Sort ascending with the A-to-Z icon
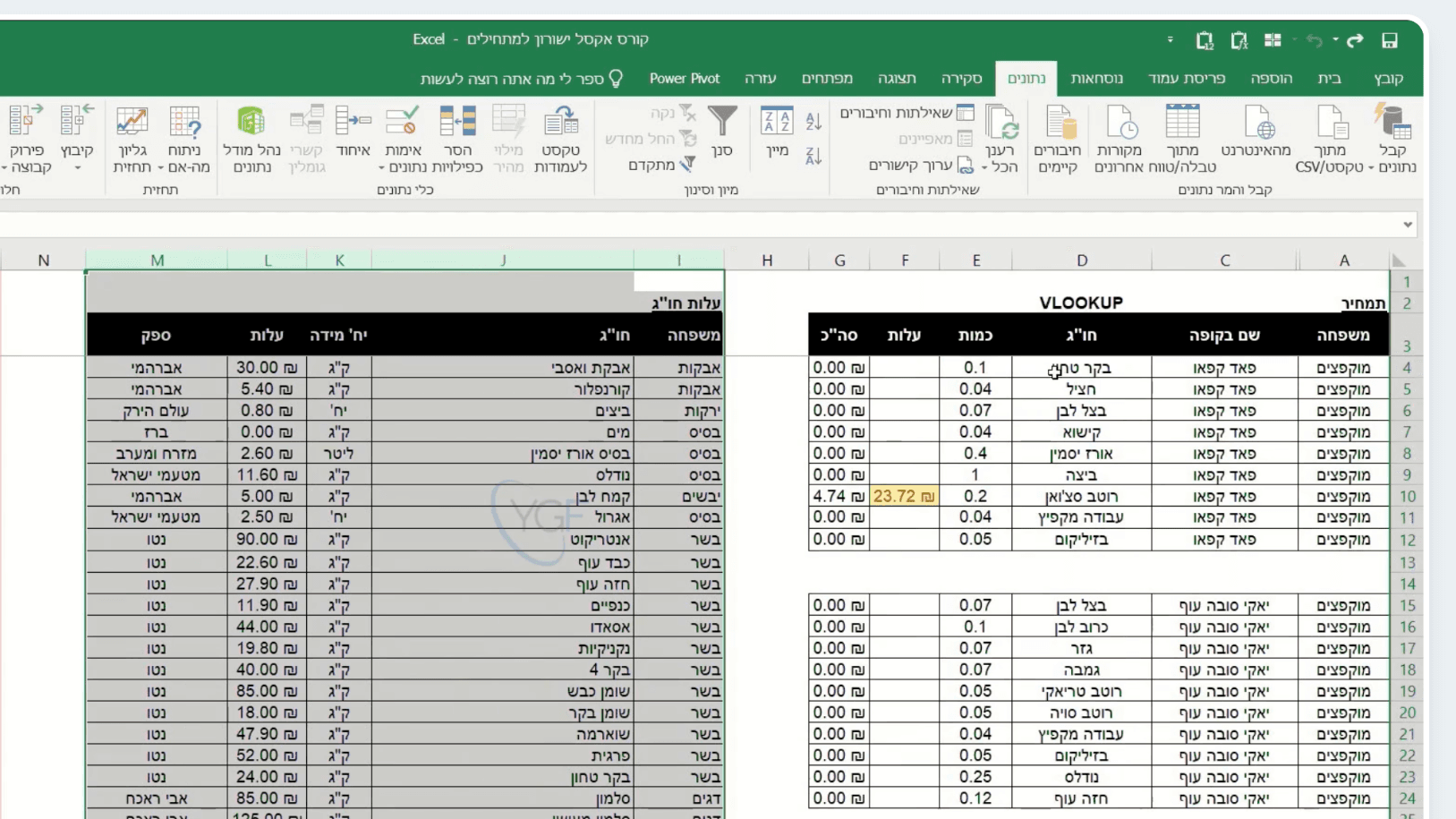The width and height of the screenshot is (1456, 819). [x=813, y=121]
